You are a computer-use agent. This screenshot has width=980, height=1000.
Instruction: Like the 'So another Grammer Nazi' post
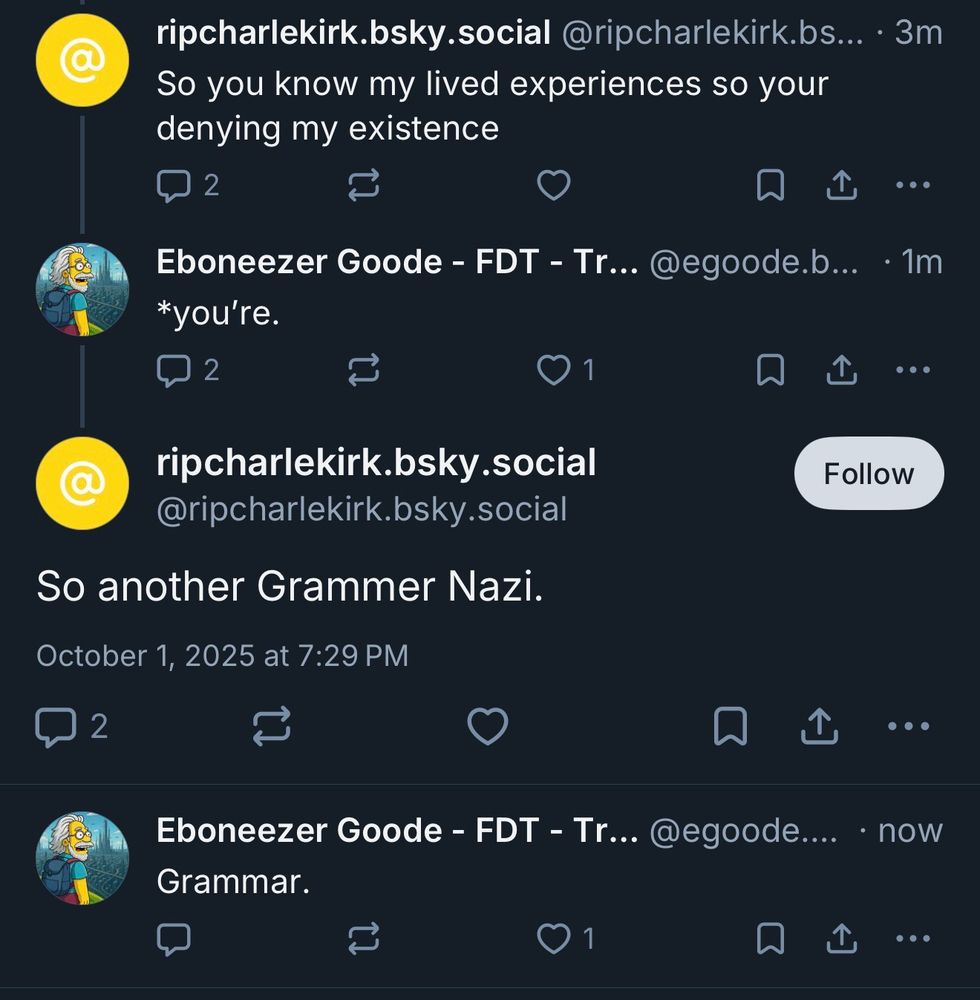pyautogui.click(x=488, y=727)
